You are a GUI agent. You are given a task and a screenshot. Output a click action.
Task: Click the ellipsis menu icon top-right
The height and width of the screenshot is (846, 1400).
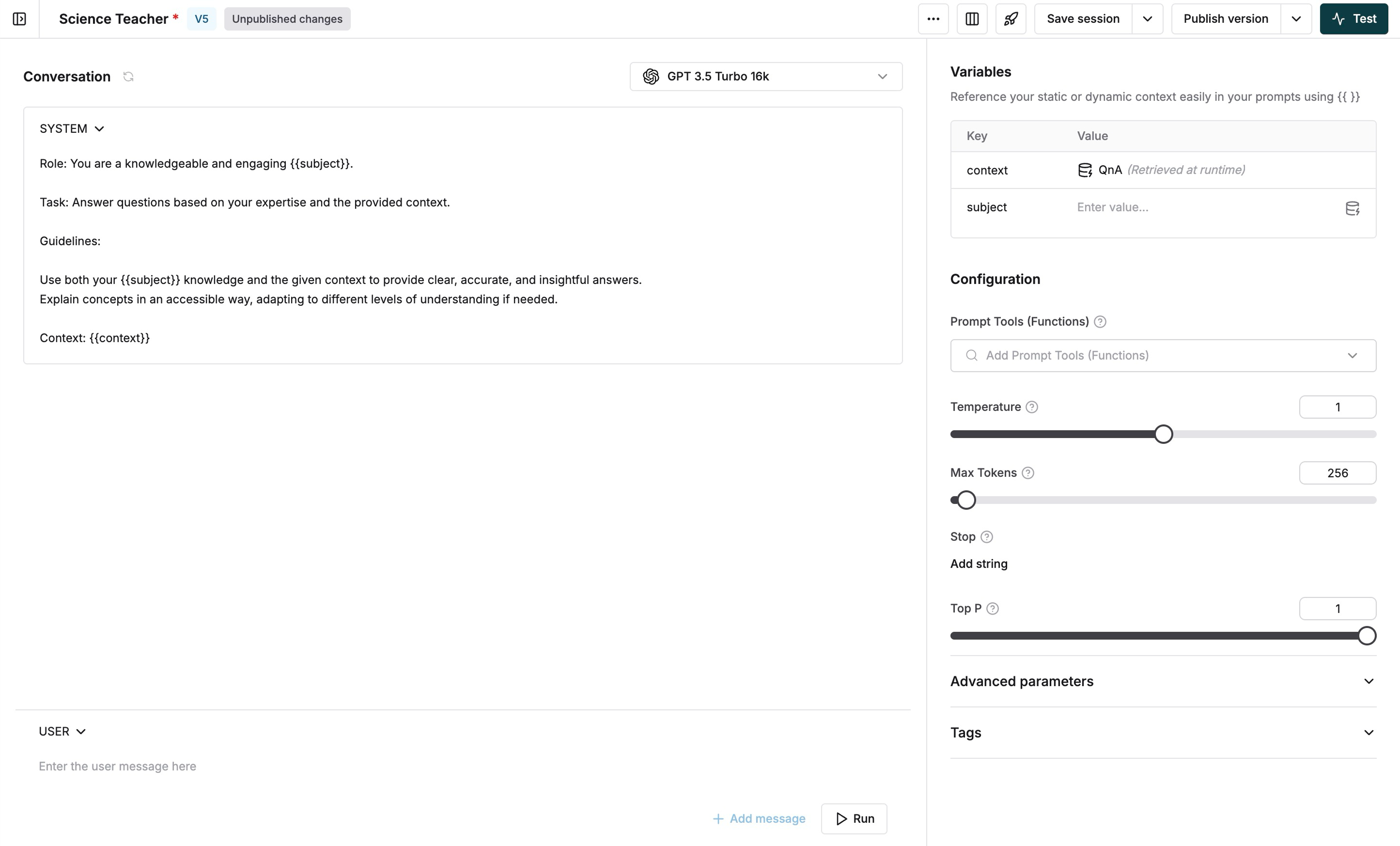(x=932, y=18)
